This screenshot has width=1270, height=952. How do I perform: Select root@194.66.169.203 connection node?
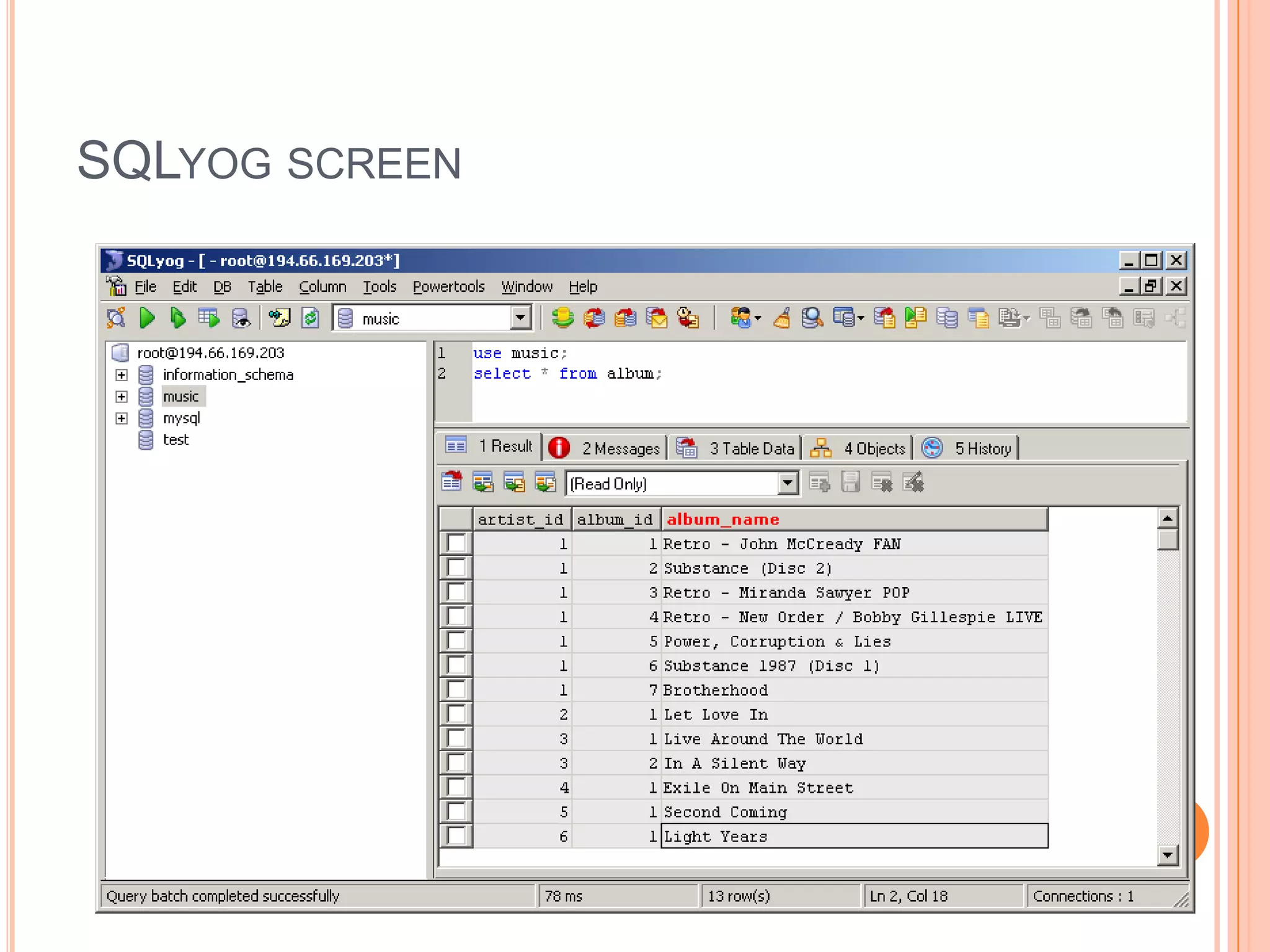(210, 353)
